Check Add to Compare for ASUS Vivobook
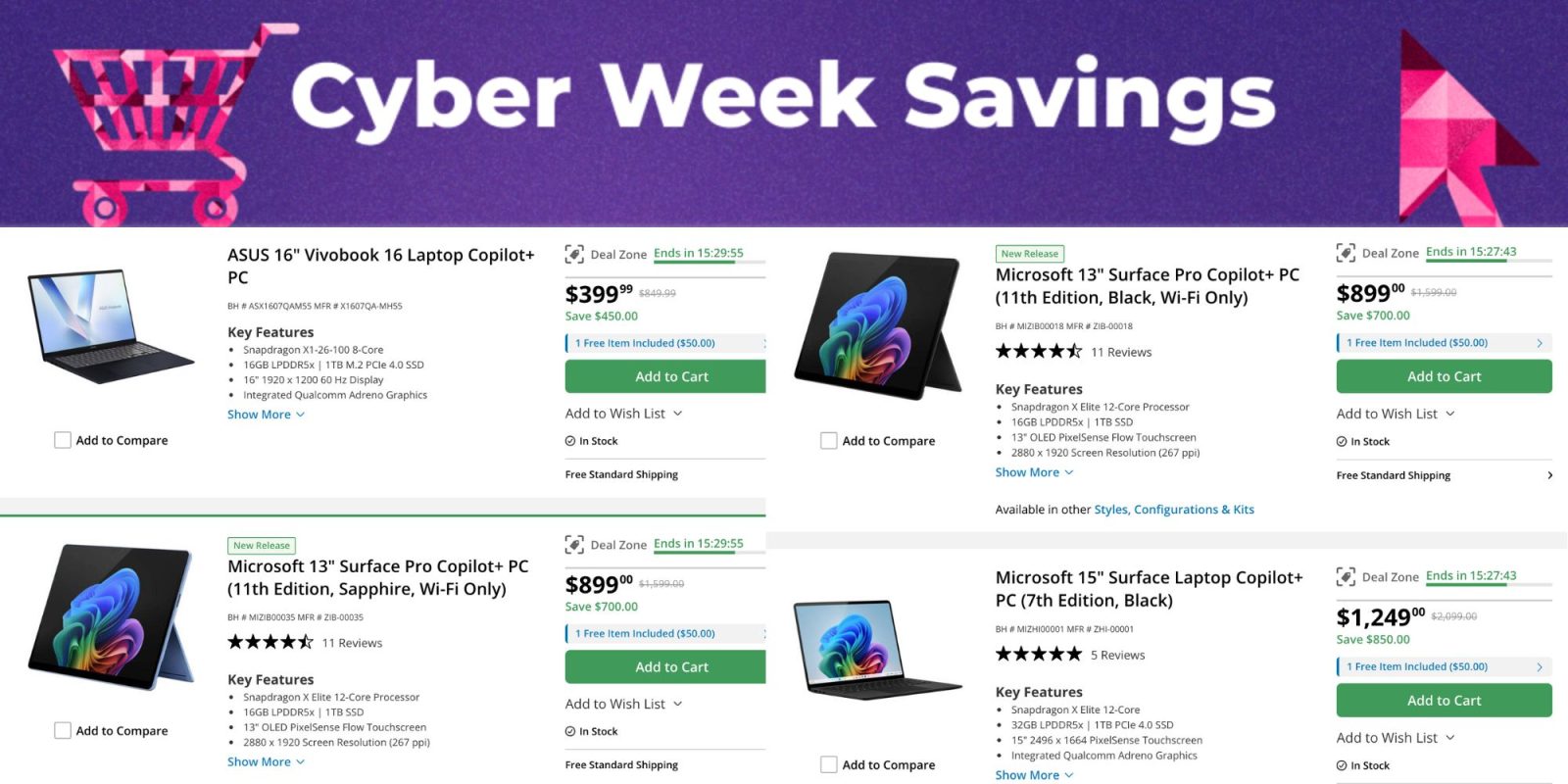The image size is (1568, 784). click(63, 441)
